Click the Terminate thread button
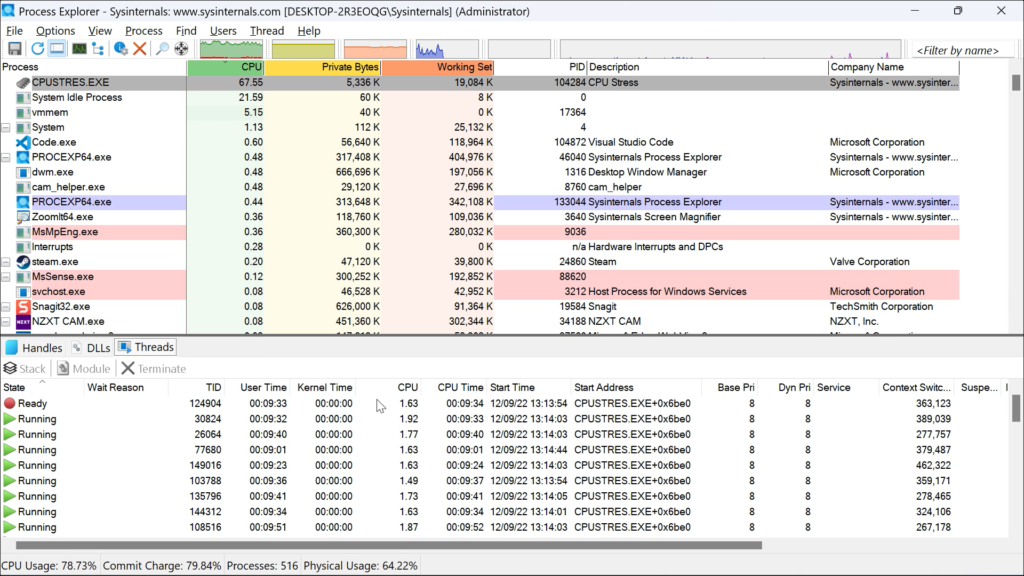 [x=153, y=368]
